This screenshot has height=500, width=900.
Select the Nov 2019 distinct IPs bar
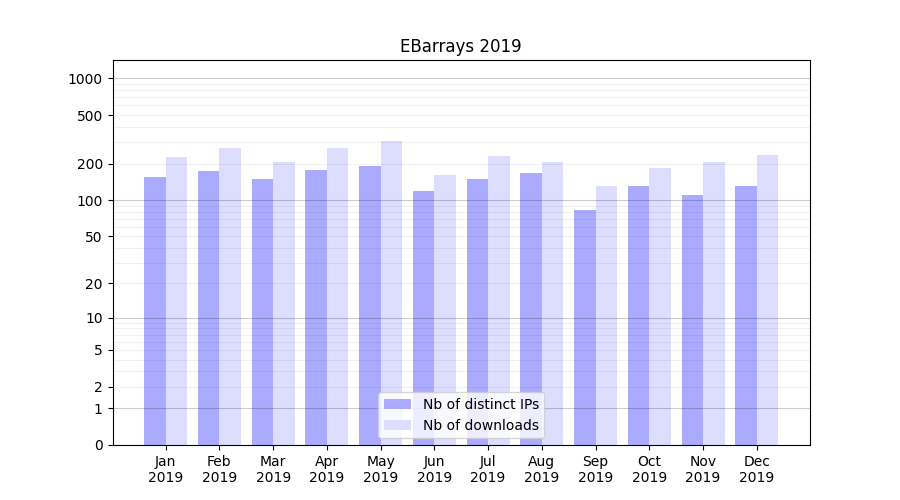point(692,320)
